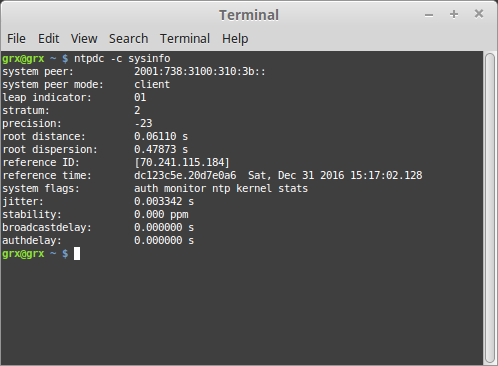This screenshot has height=366, width=498.
Task: Click the root dispersion value
Action: (161, 150)
